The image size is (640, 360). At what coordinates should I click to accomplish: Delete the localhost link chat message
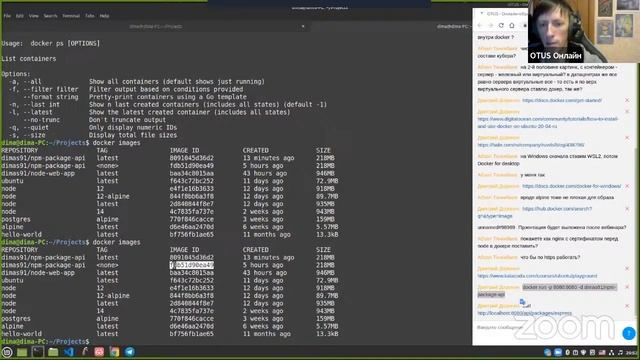tap(627, 306)
